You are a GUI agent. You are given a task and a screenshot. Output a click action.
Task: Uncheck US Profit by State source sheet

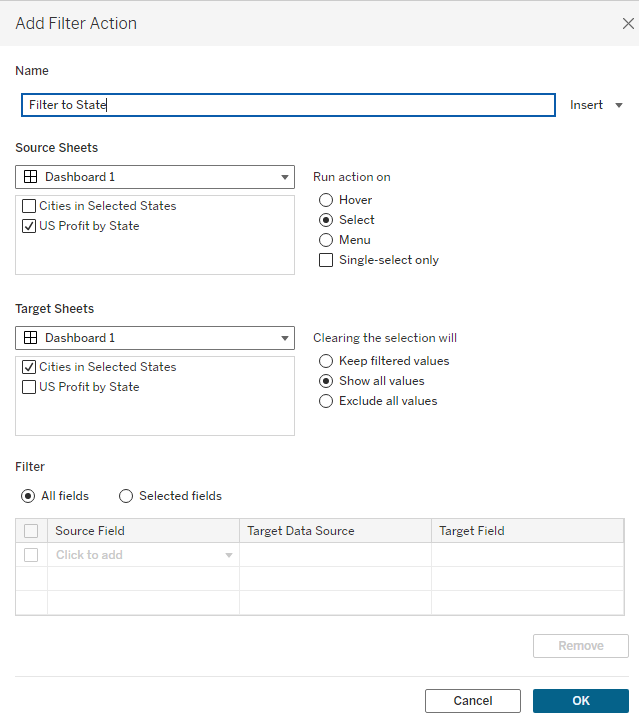point(29,226)
